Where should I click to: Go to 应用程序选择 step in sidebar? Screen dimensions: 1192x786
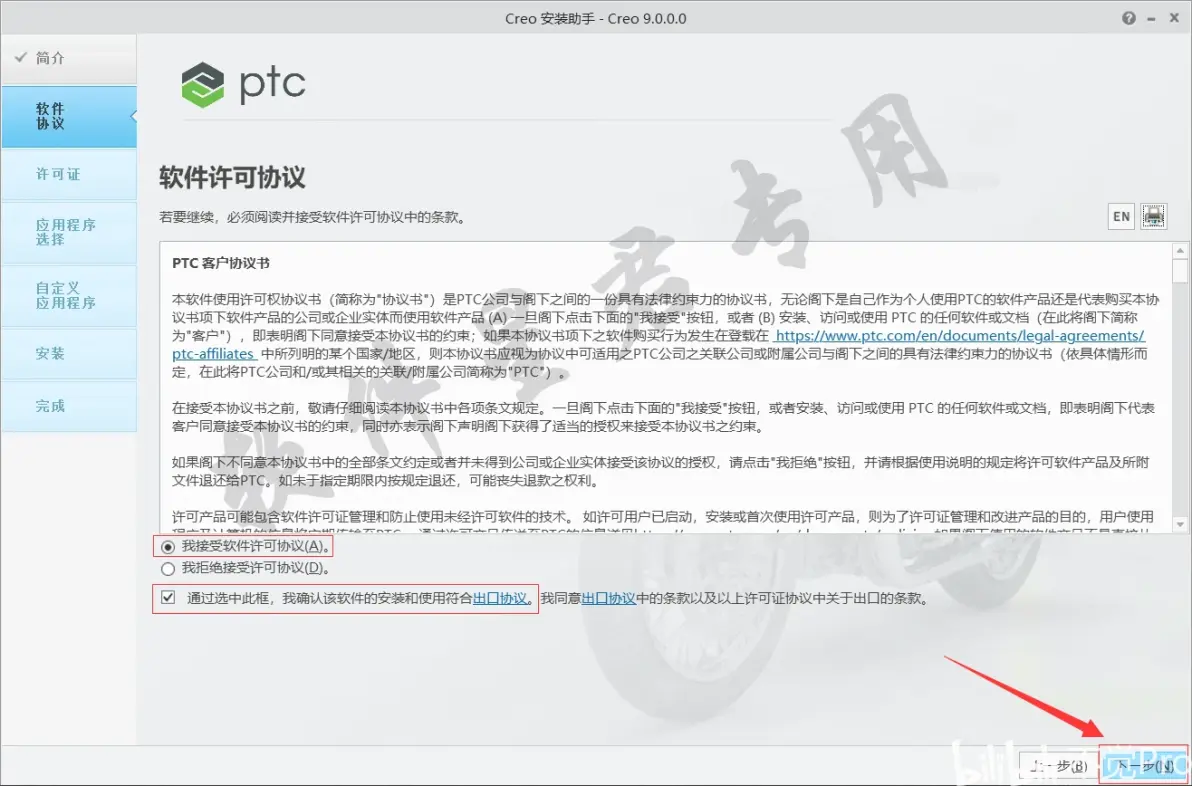(x=69, y=232)
